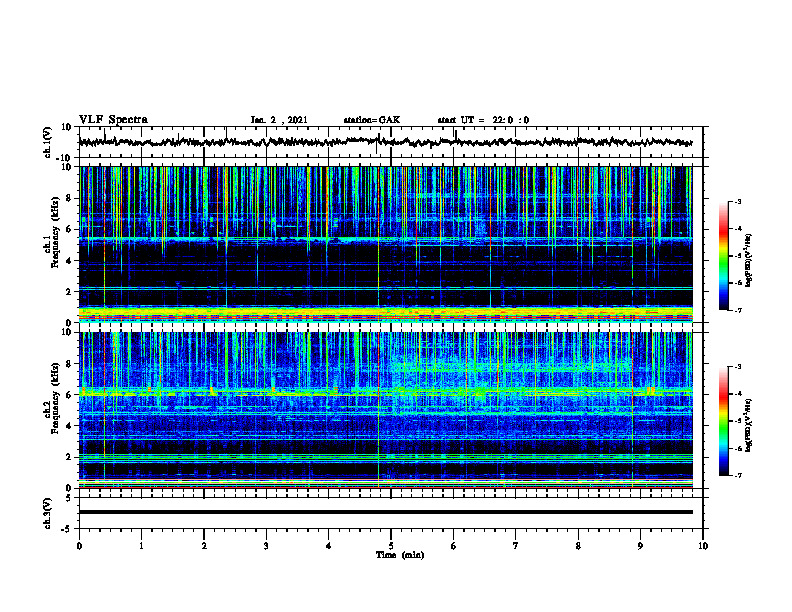
Task: Click the ch.2 color scale log(PSD) label
Action: [749, 426]
